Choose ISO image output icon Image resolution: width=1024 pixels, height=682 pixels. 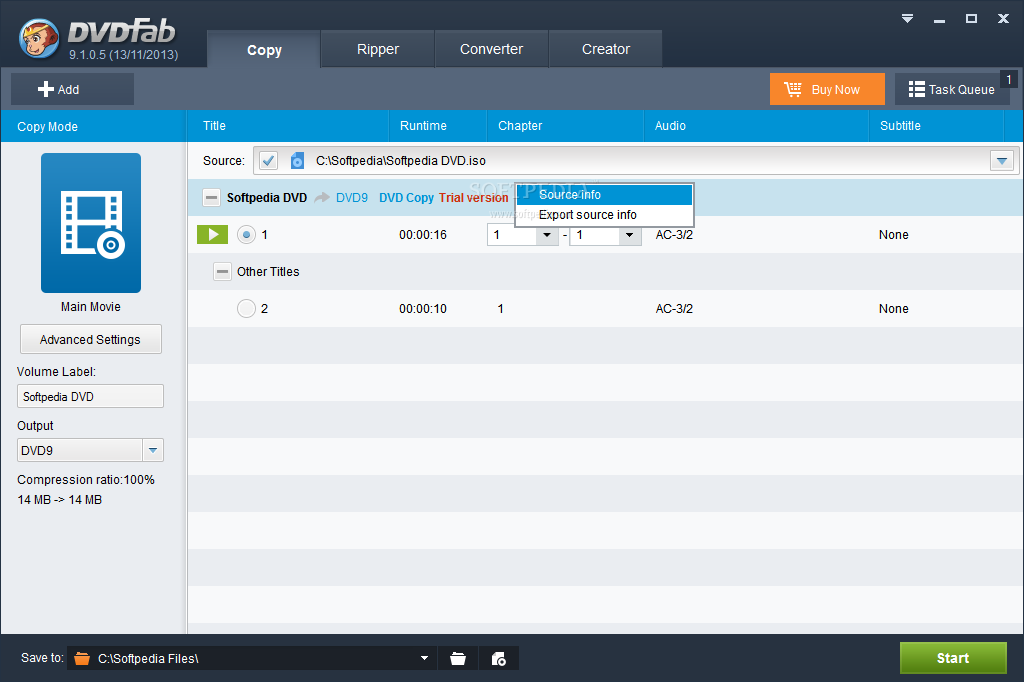point(498,658)
